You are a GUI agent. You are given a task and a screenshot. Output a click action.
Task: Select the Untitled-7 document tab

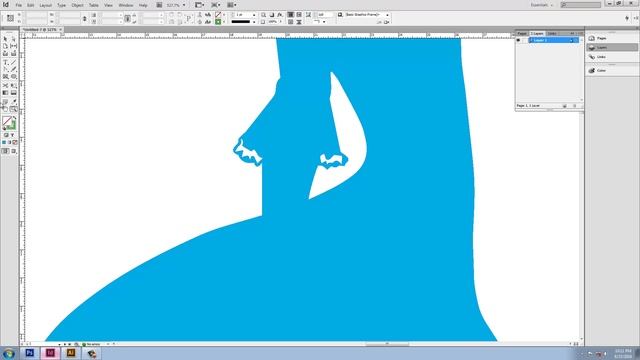[x=42, y=30]
